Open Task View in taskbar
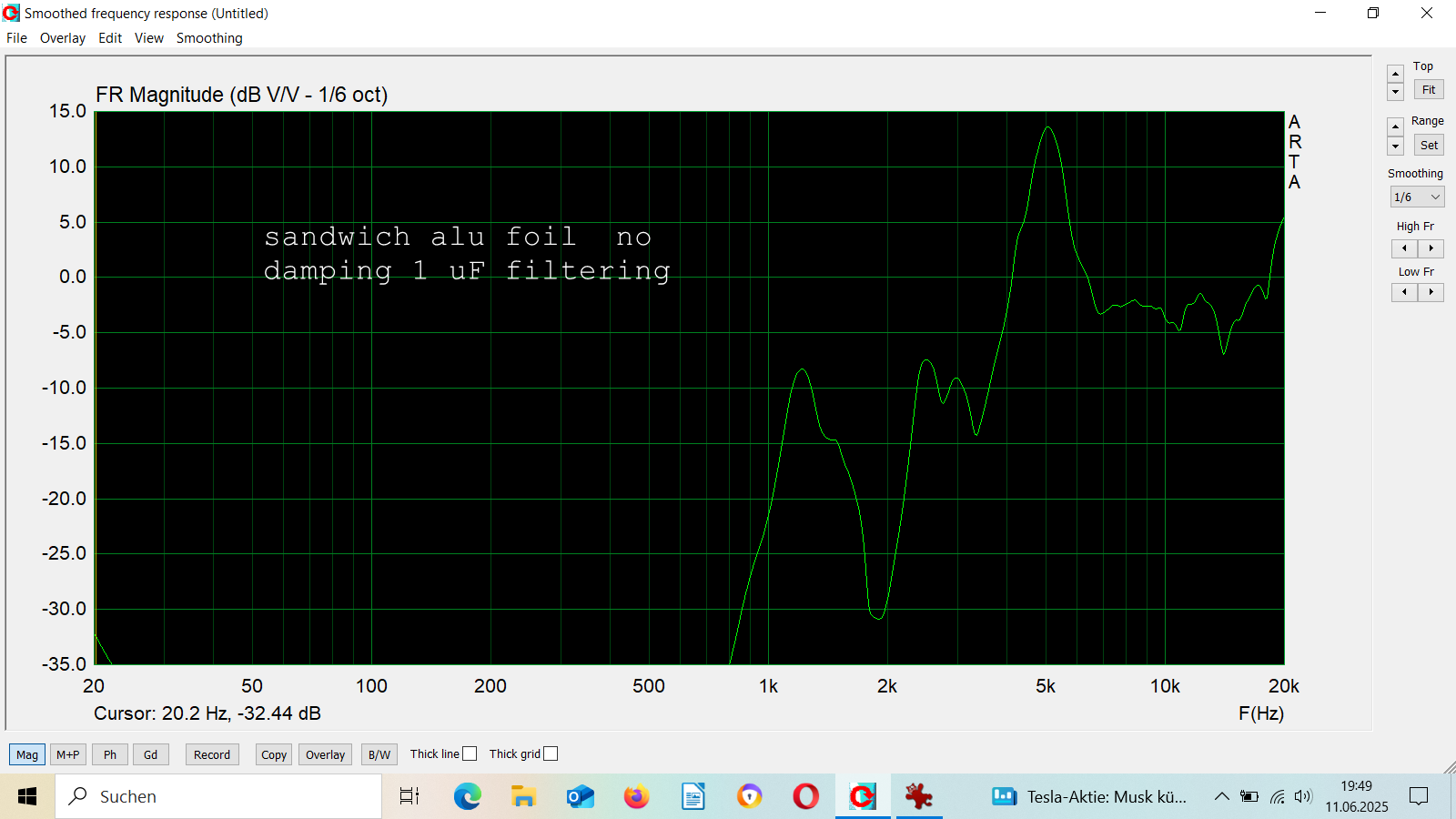 click(x=410, y=796)
